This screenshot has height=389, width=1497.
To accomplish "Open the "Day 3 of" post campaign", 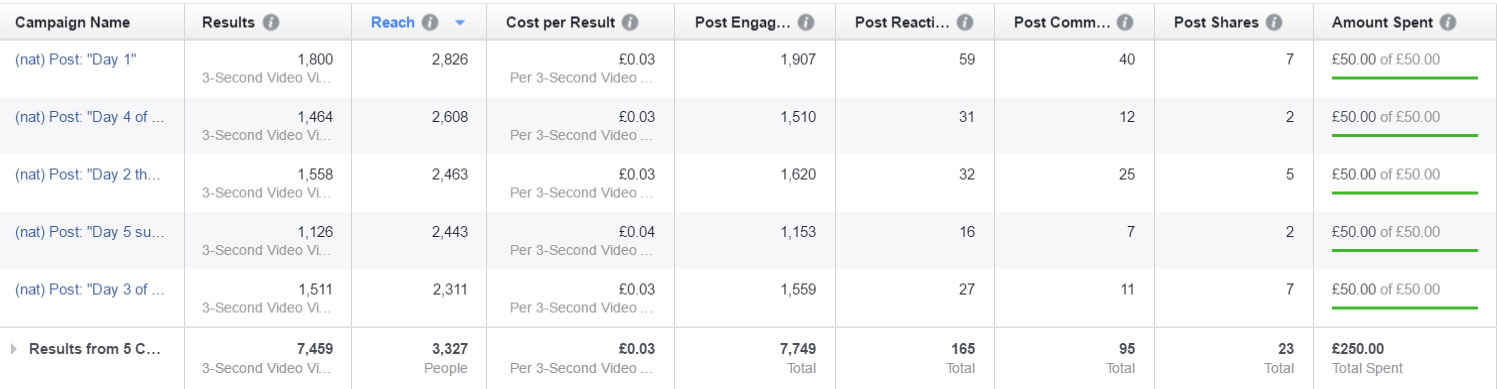I will pos(90,290).
